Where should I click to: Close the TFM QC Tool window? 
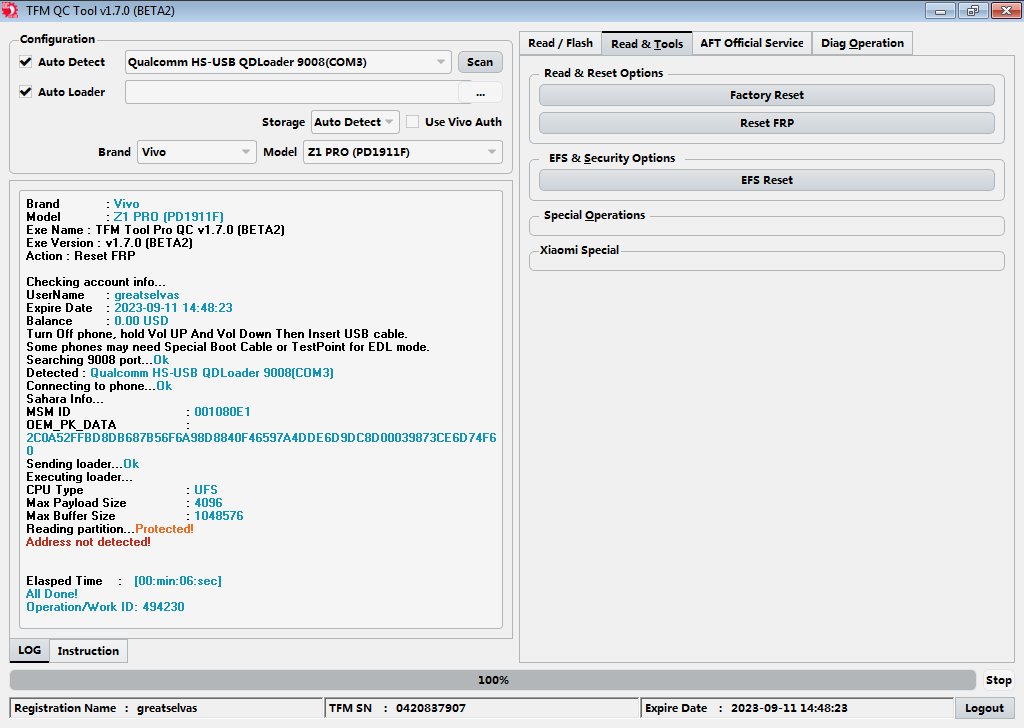(x=1006, y=10)
